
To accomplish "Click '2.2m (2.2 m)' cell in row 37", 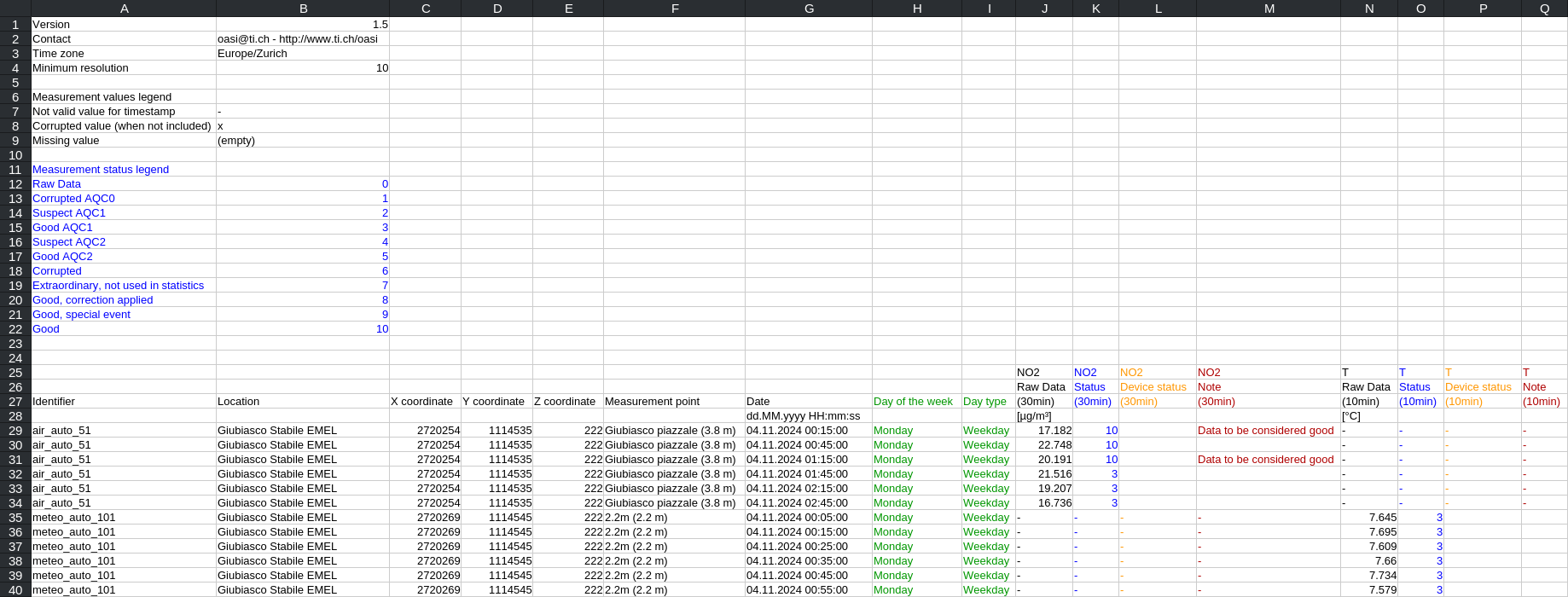I will pyautogui.click(x=674, y=547).
